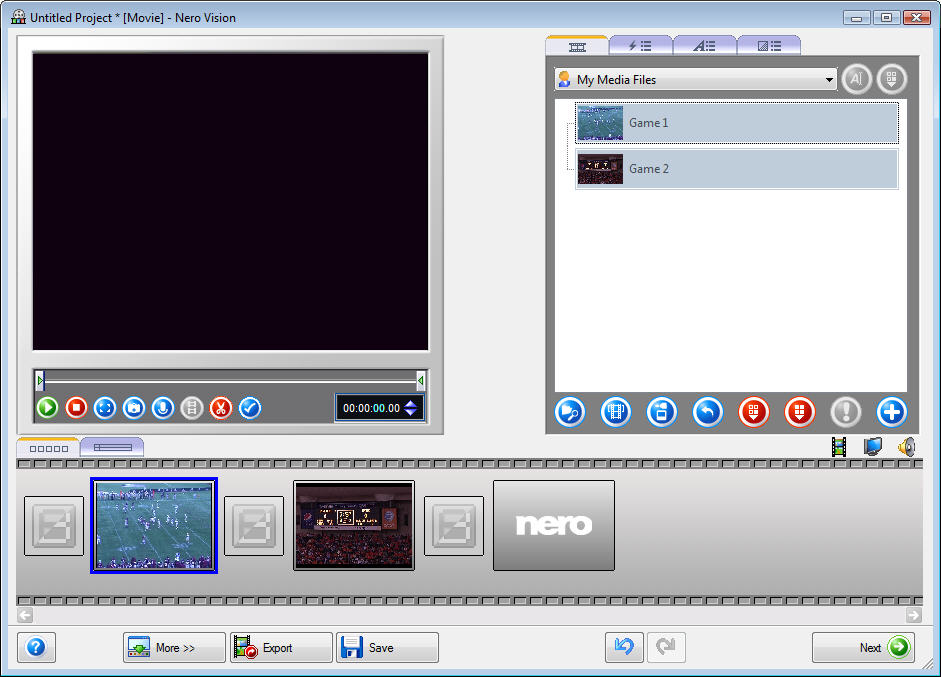Click the blue curved back-arrow icon
This screenshot has width=941, height=677.
click(x=708, y=412)
